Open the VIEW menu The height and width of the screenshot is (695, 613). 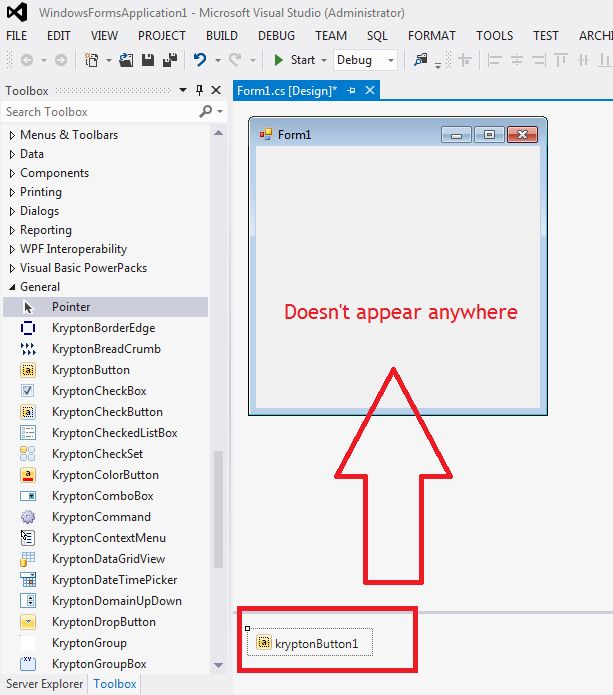point(105,35)
